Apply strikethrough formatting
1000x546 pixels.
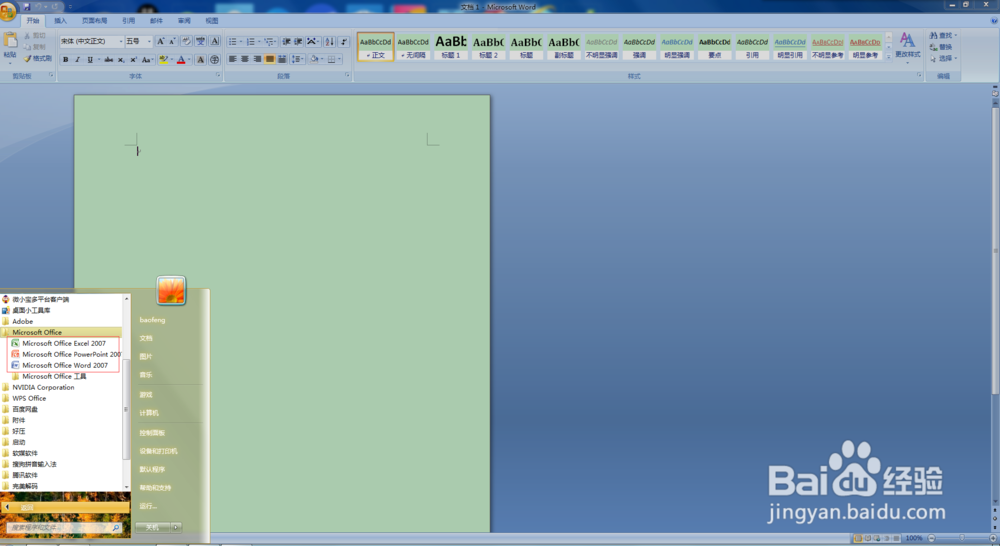108,59
